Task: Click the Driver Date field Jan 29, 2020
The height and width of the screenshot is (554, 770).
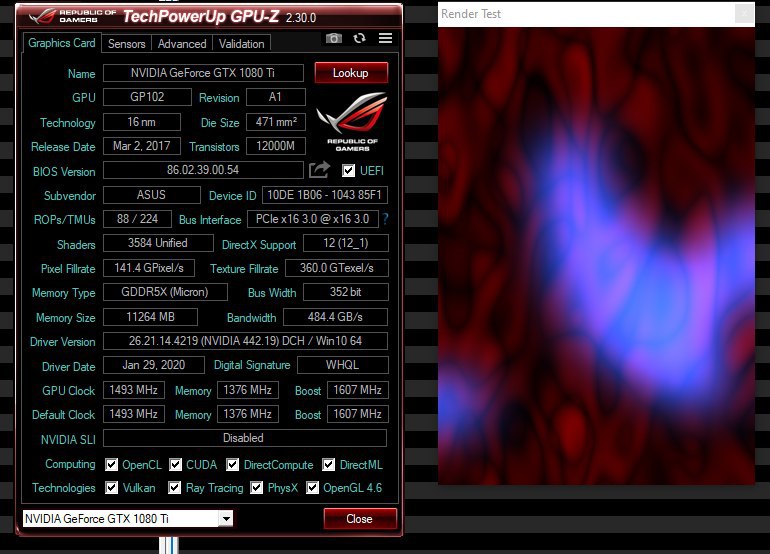Action: (x=154, y=365)
